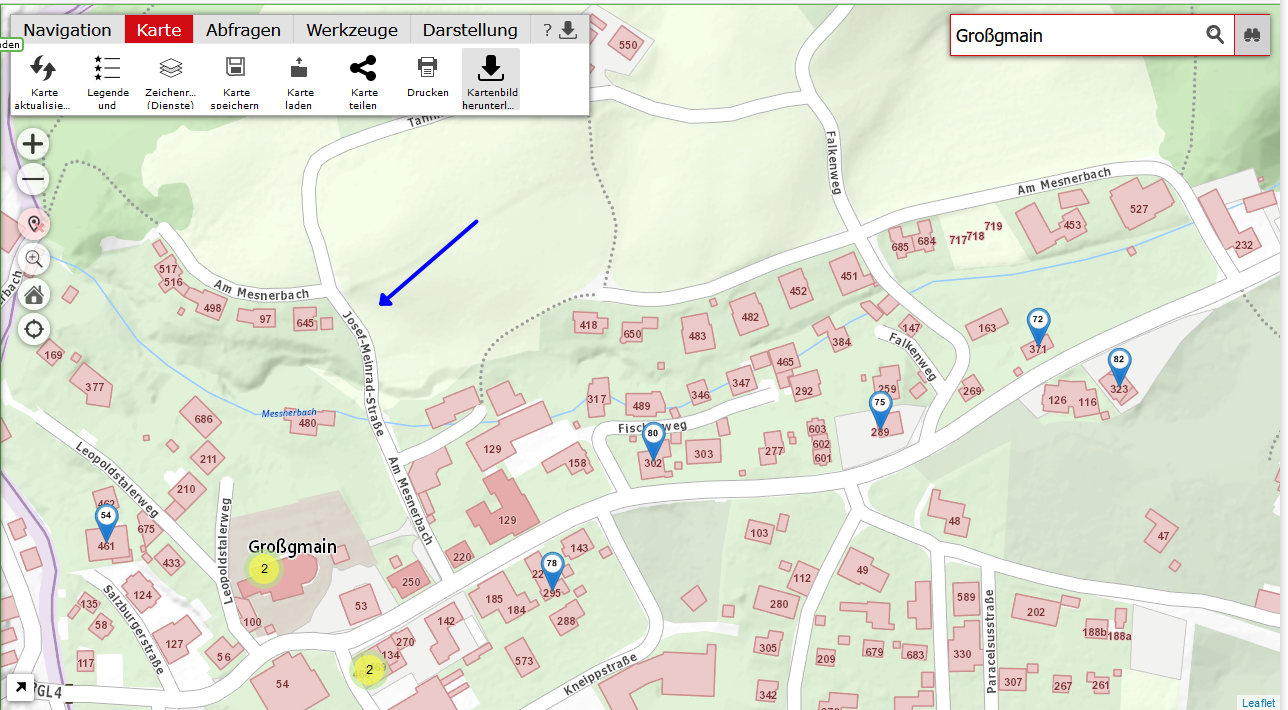The image size is (1288, 710).
Task: Click the Karte aktualisieren refresh icon
Action: tap(43, 68)
